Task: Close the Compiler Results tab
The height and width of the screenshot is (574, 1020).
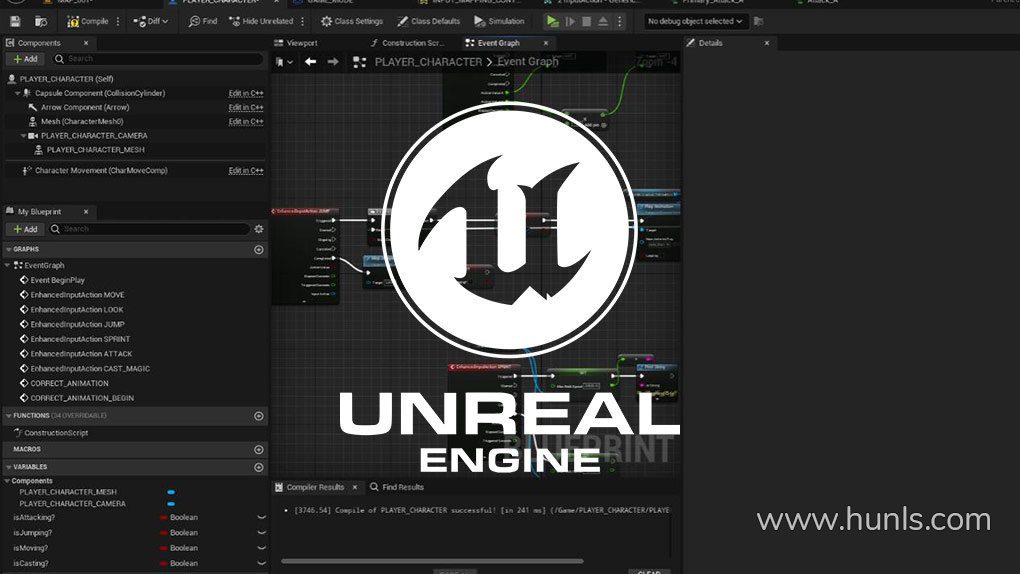Action: [x=355, y=487]
